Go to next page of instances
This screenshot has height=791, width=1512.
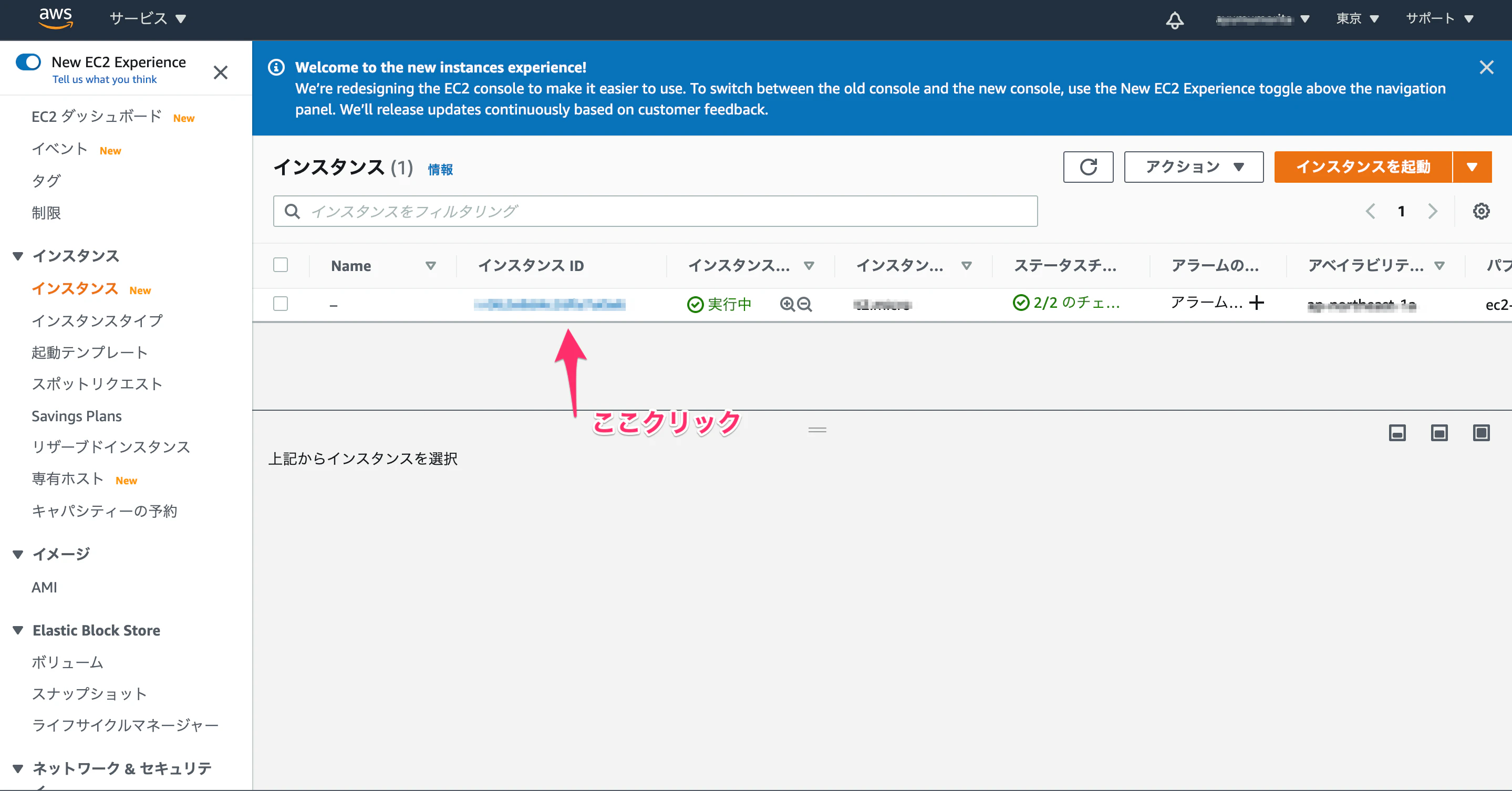click(1433, 211)
